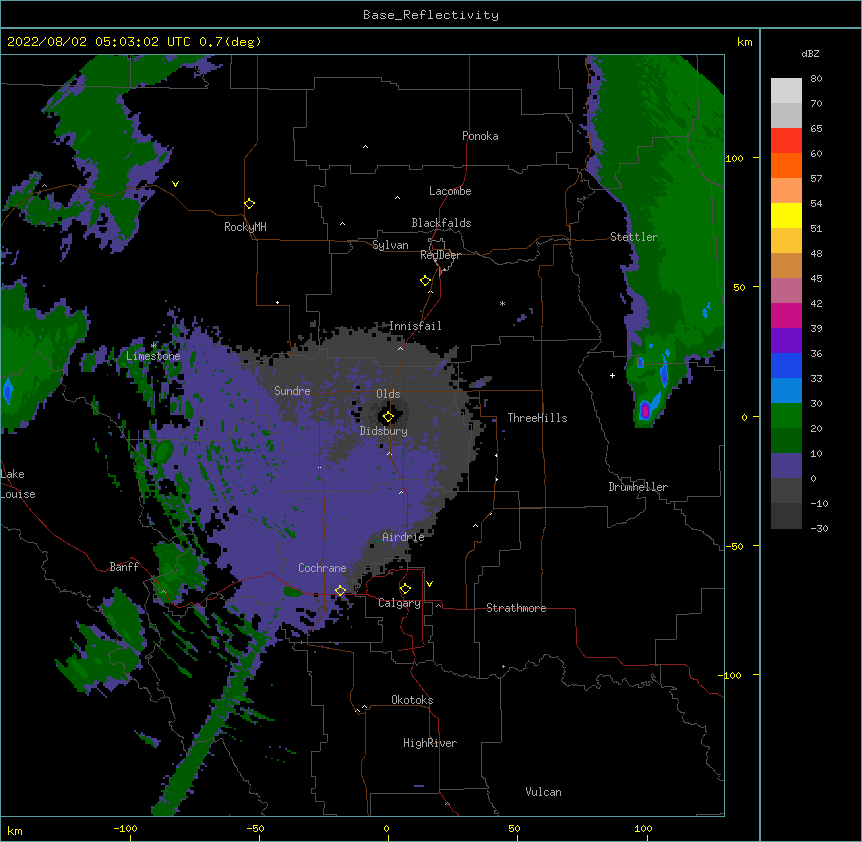Click the Lacombe city label
This screenshot has height=842, width=862.
[x=450, y=191]
